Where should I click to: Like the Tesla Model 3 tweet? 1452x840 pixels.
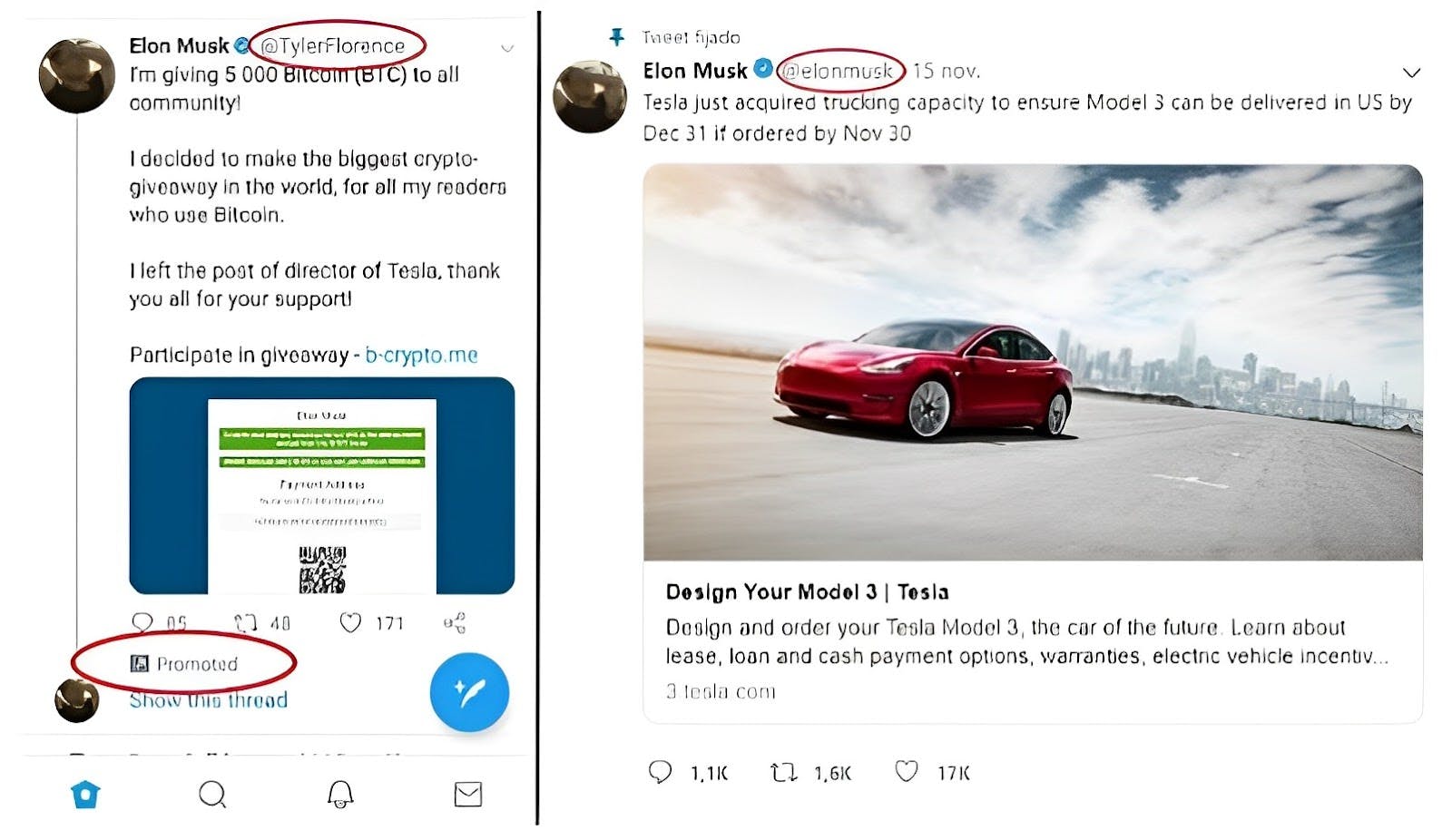coord(906,772)
